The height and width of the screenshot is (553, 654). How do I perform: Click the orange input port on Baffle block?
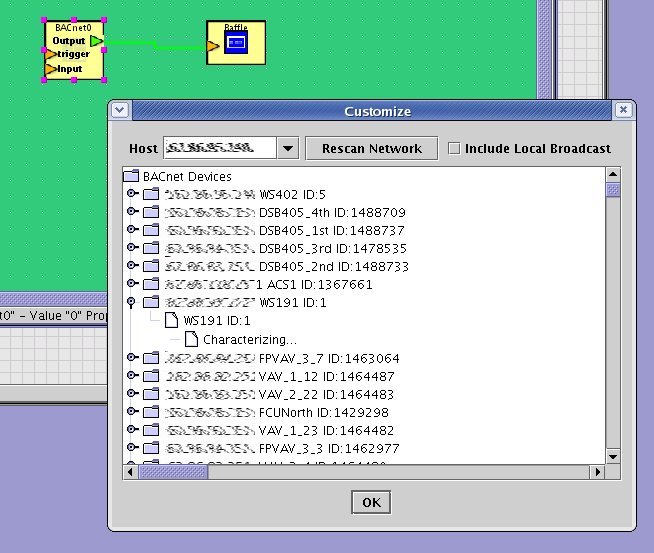(x=213, y=45)
